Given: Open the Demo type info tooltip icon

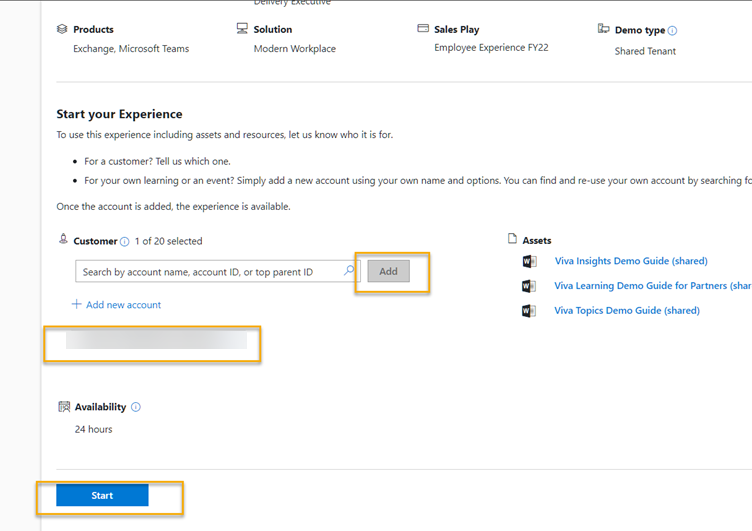Looking at the screenshot, I should coord(672,31).
